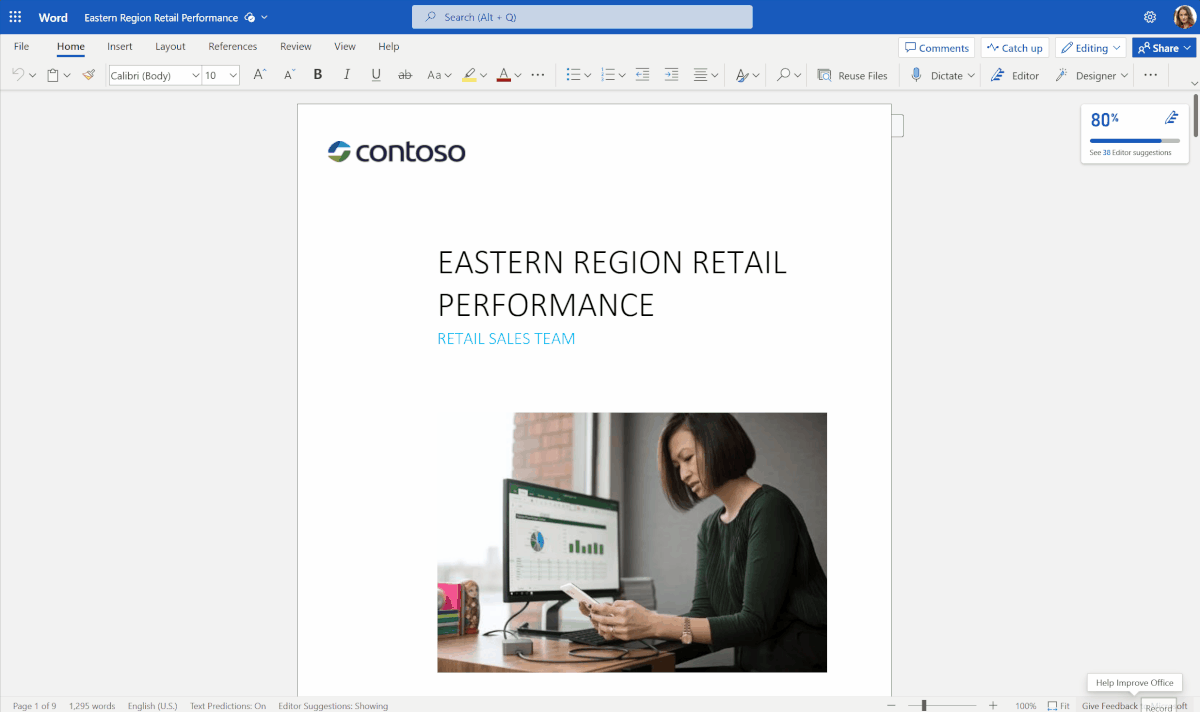
Task: Click the Undo arrow icon
Action: [18, 75]
